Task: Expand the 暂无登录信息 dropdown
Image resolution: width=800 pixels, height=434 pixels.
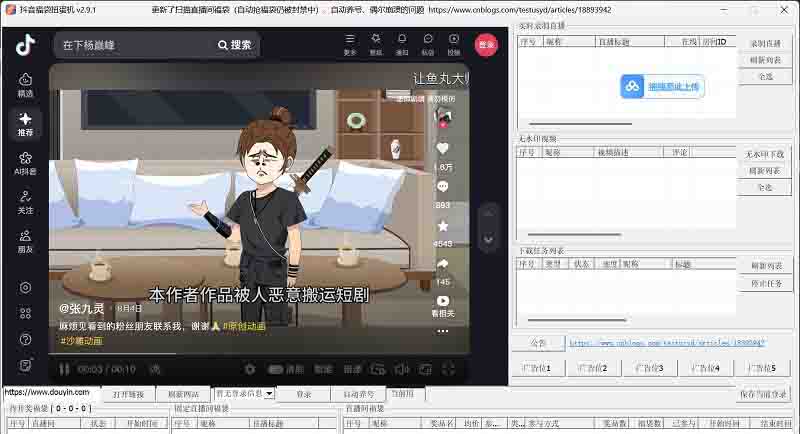Action: click(x=269, y=394)
